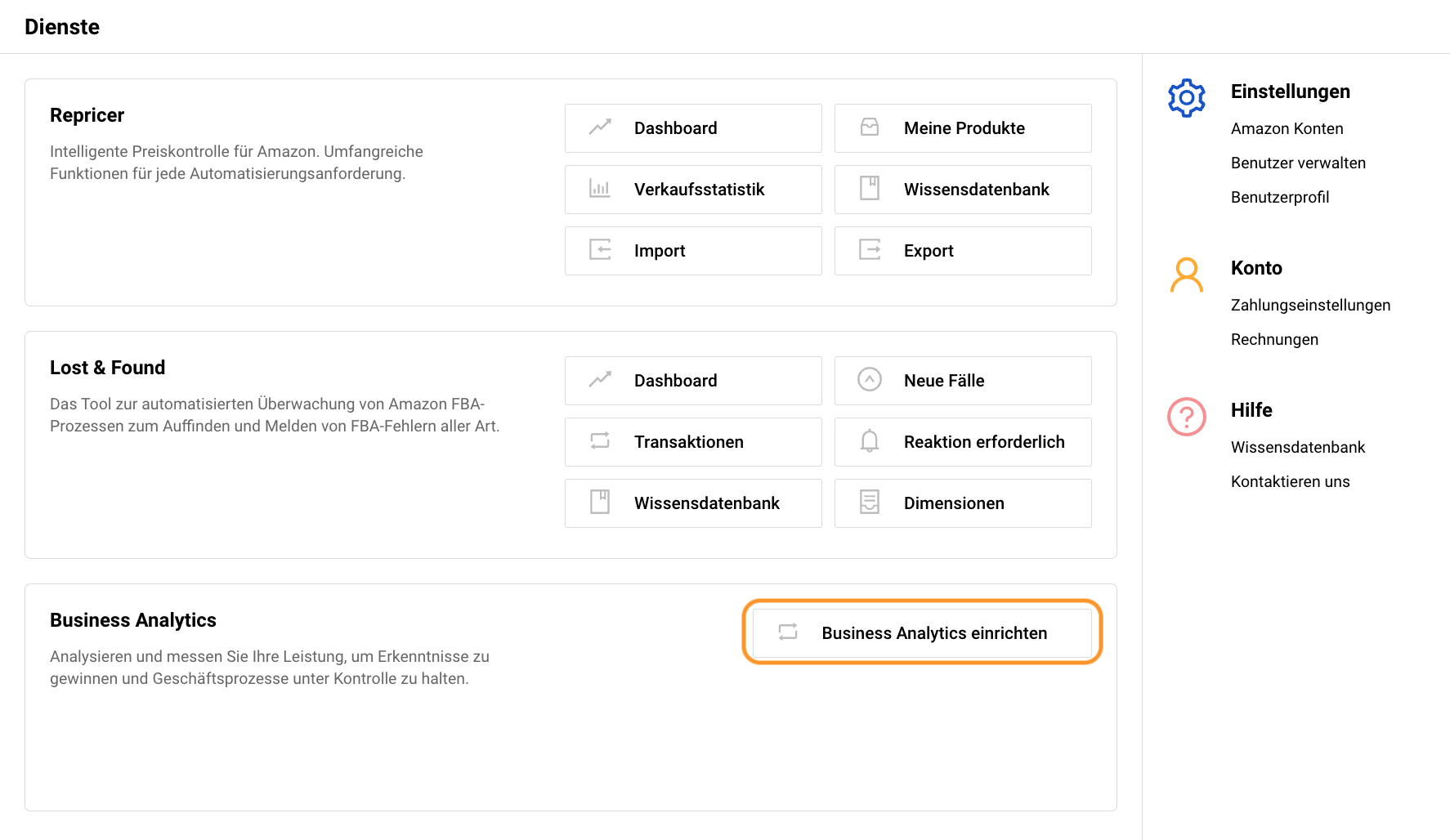Click the orange Konto user icon
The height and width of the screenshot is (840, 1450).
tap(1186, 275)
